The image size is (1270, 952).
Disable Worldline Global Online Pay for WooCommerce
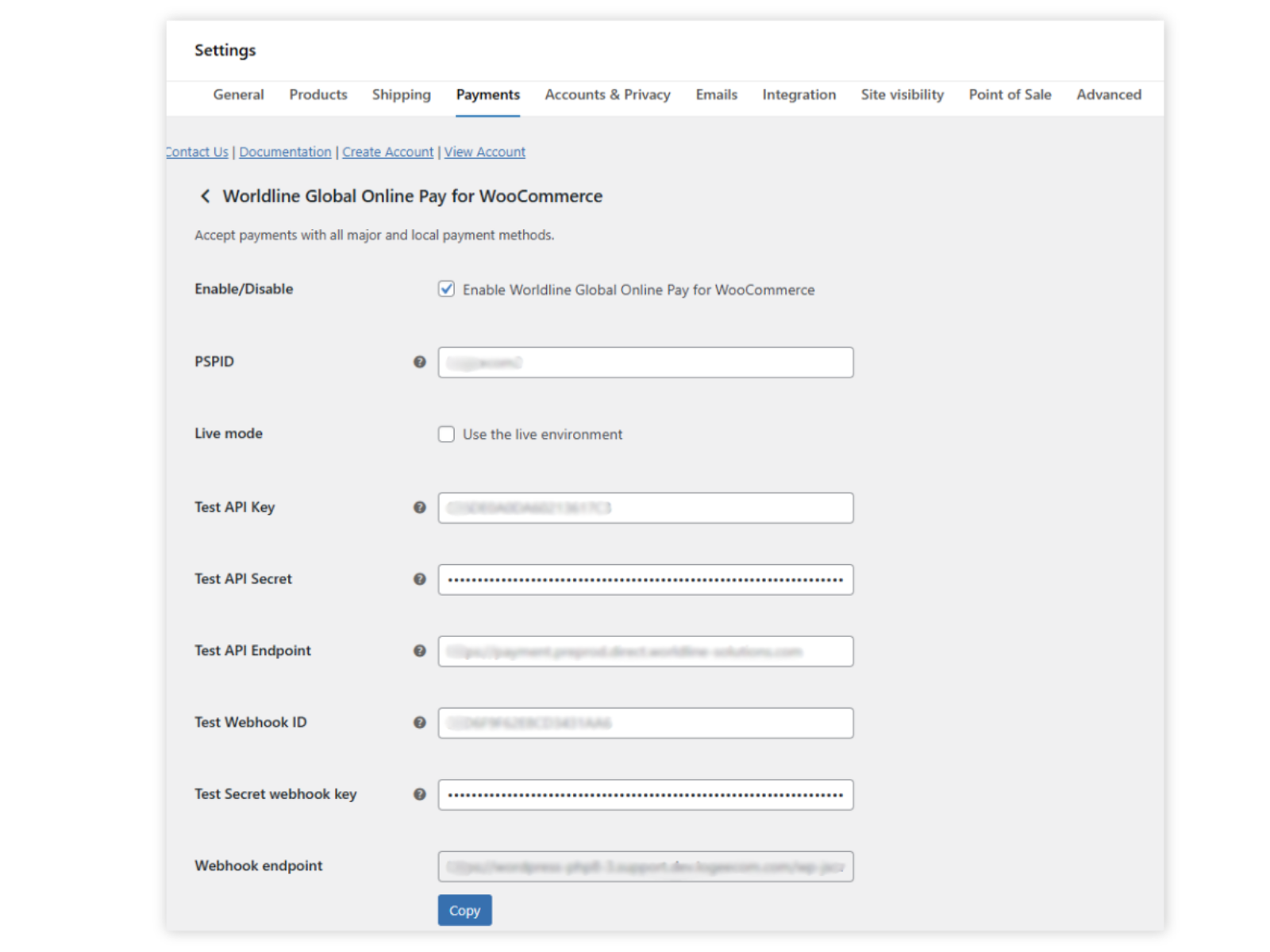(446, 290)
